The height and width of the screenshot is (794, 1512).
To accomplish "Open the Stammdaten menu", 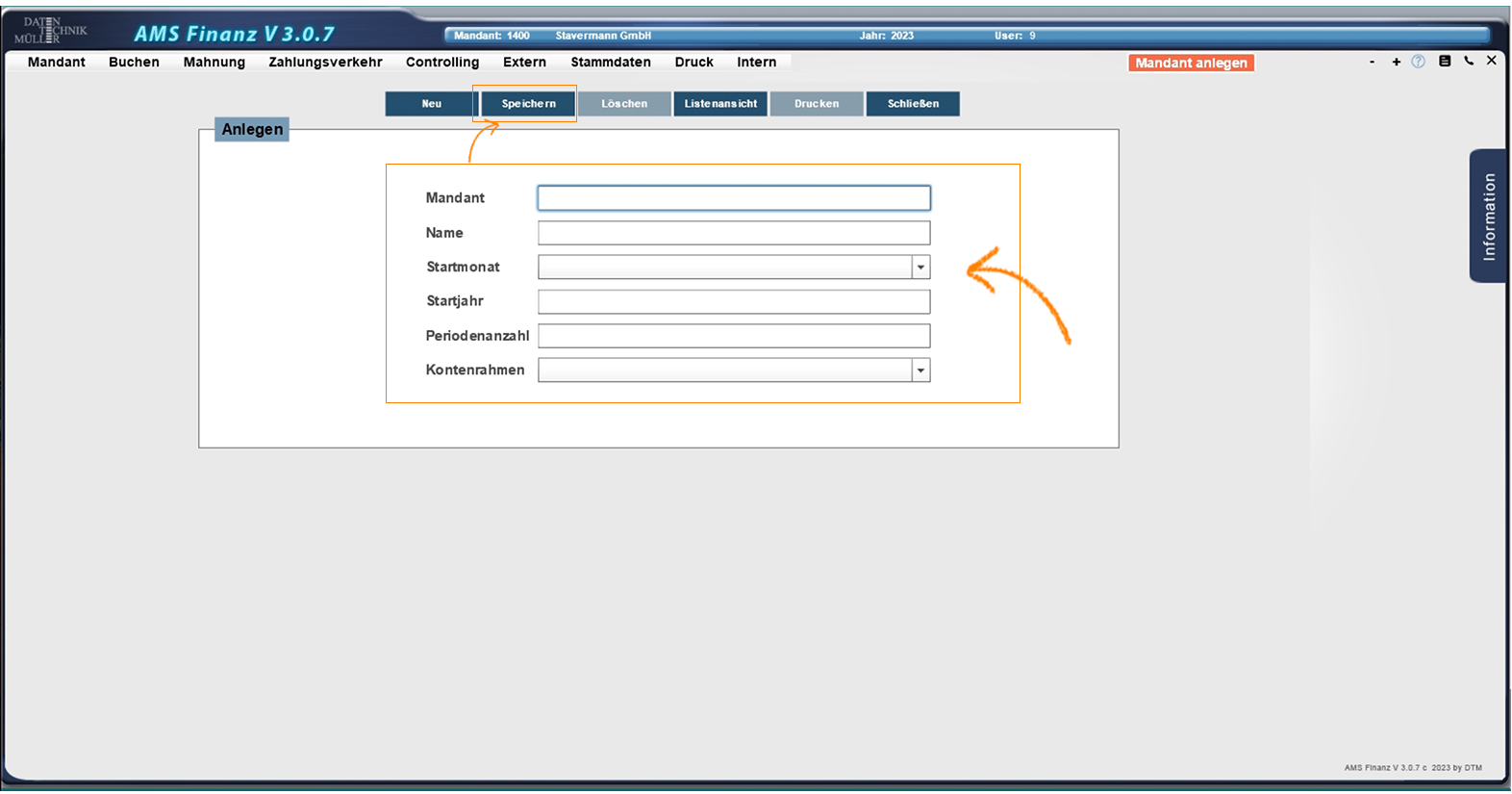I will [x=611, y=62].
